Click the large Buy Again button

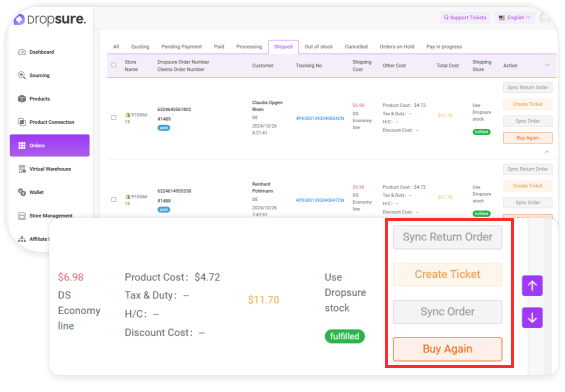448,349
